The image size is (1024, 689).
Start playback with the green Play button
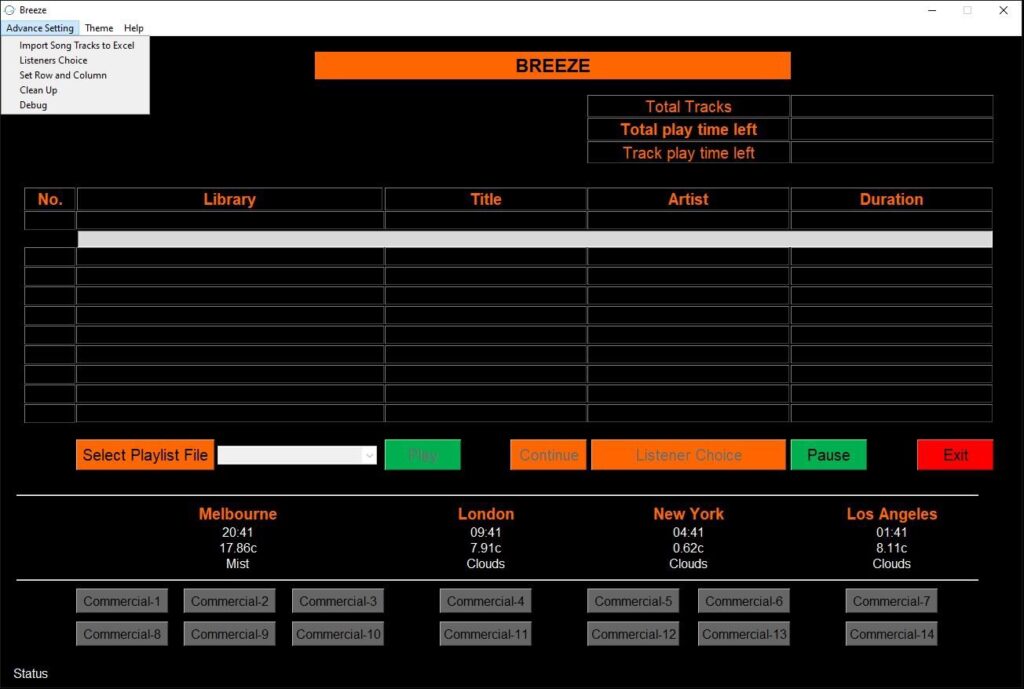coord(423,455)
